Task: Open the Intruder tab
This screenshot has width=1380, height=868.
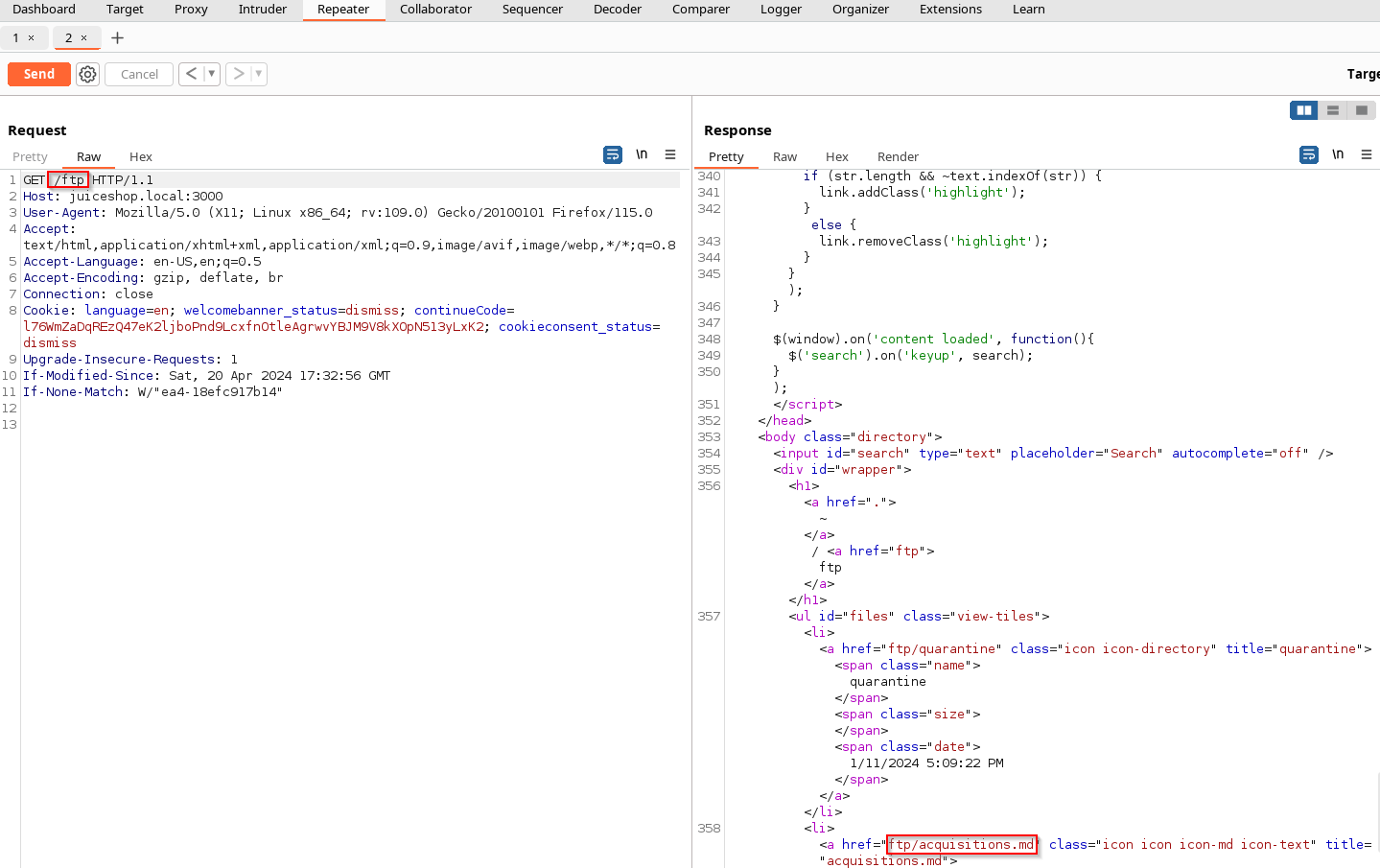Action: 262,10
